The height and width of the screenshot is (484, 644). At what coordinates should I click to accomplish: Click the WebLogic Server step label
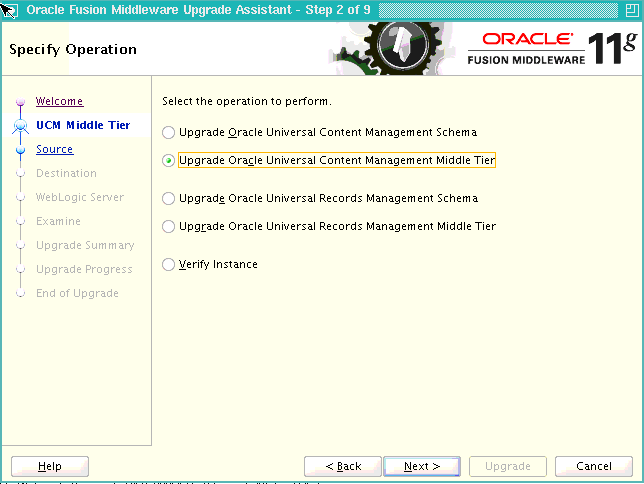[x=80, y=197]
